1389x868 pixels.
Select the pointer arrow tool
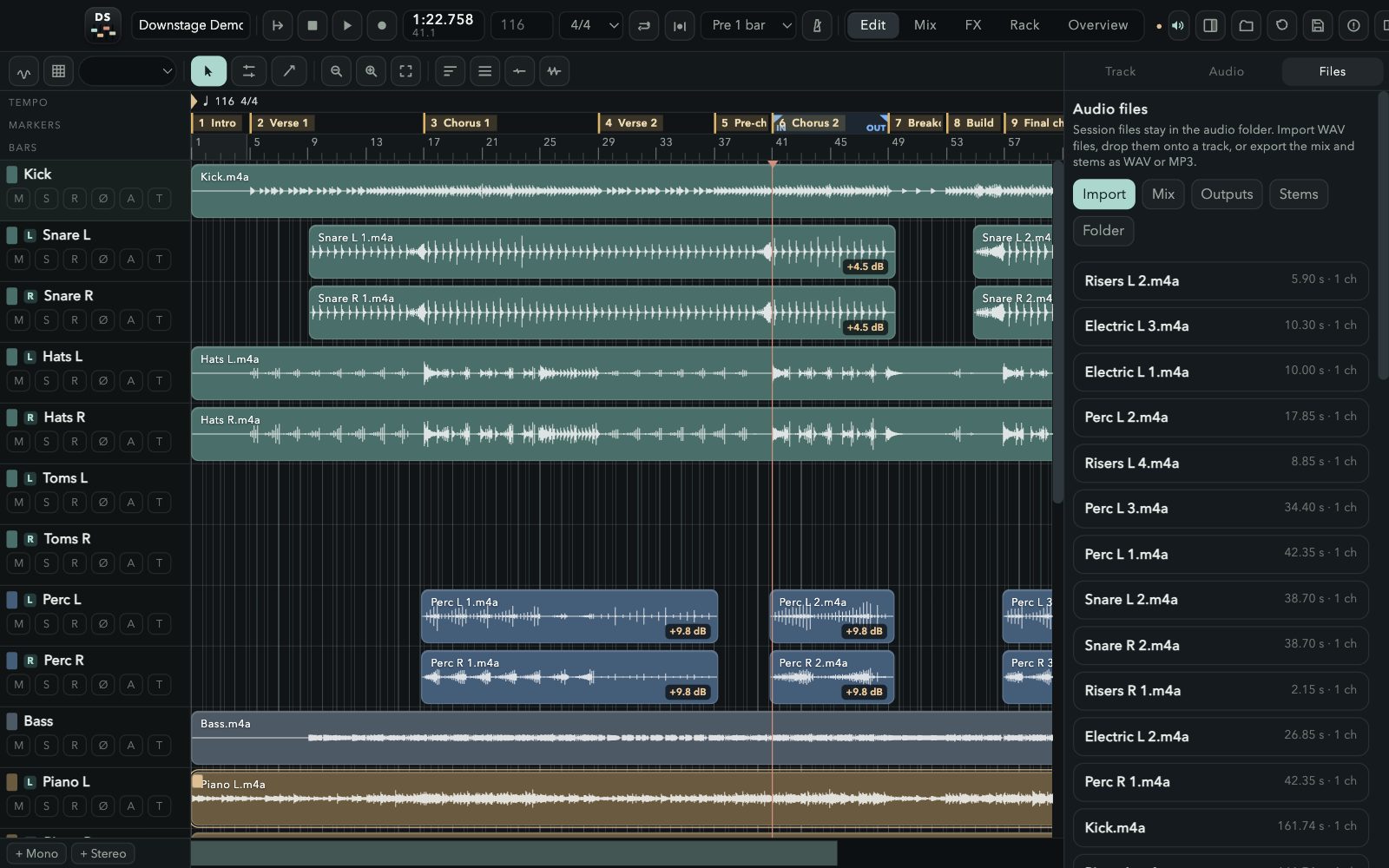point(208,71)
